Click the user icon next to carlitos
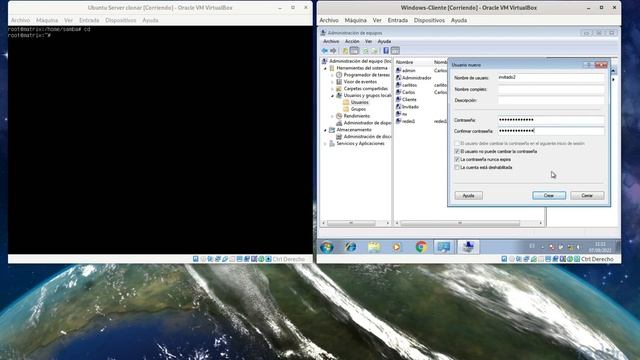Screen dimensions: 640x360 [398, 85]
